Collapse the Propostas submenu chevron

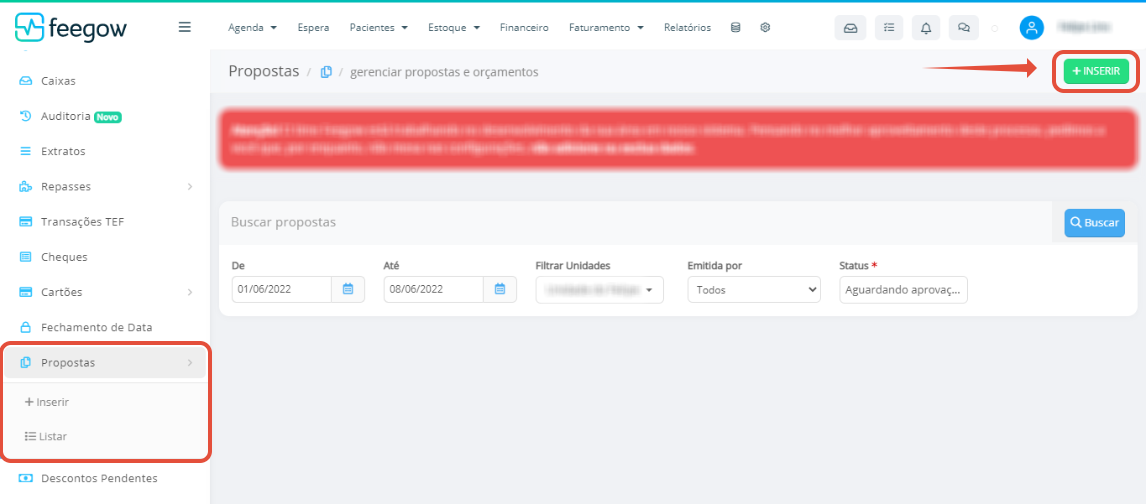tap(190, 362)
